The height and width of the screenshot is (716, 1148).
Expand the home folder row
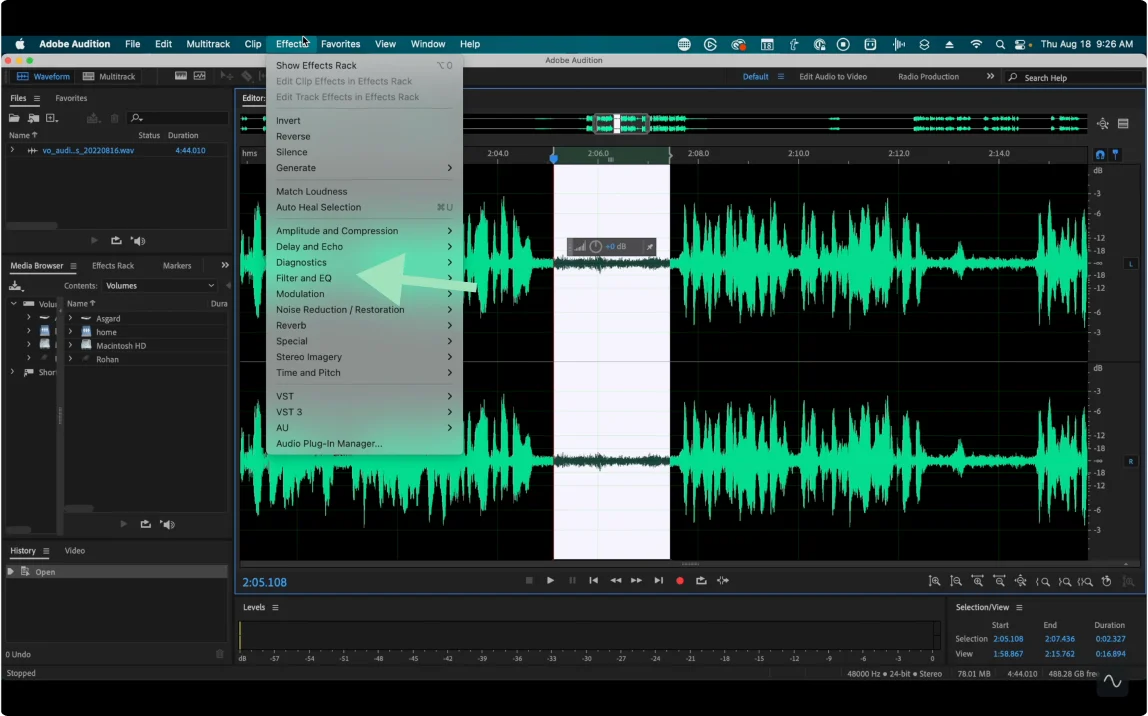coord(70,332)
